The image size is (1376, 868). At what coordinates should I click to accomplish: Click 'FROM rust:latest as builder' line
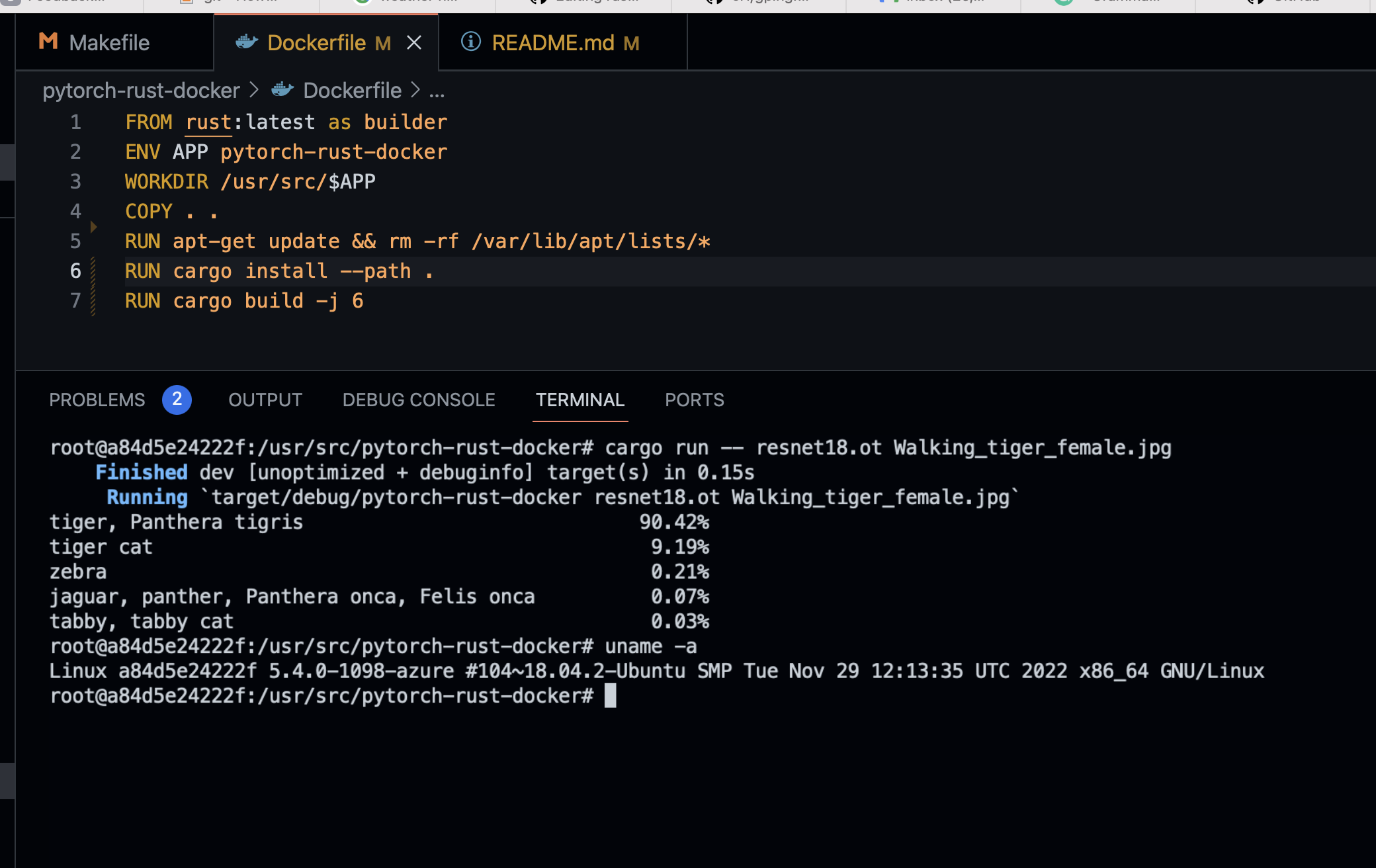coord(286,122)
